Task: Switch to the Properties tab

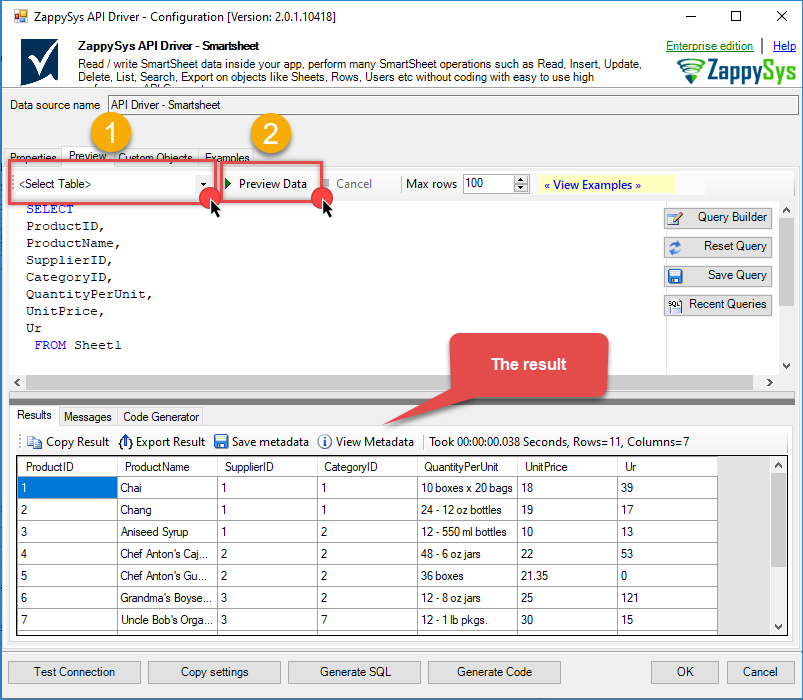Action: click(33, 157)
